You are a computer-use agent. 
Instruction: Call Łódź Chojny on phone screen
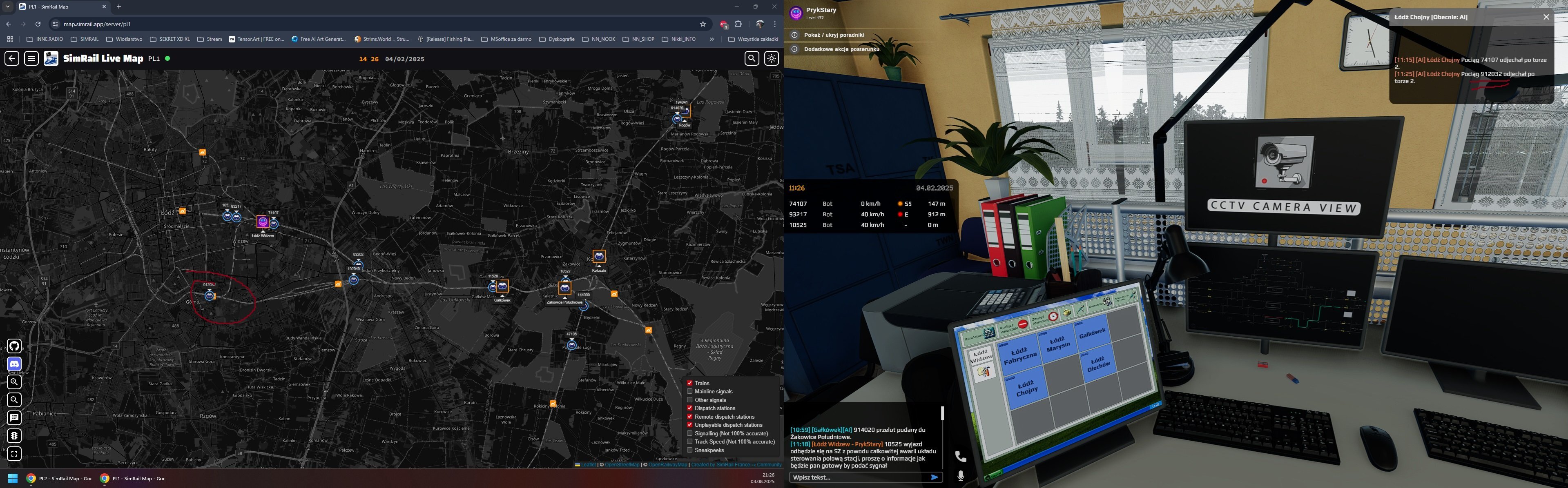click(1026, 388)
